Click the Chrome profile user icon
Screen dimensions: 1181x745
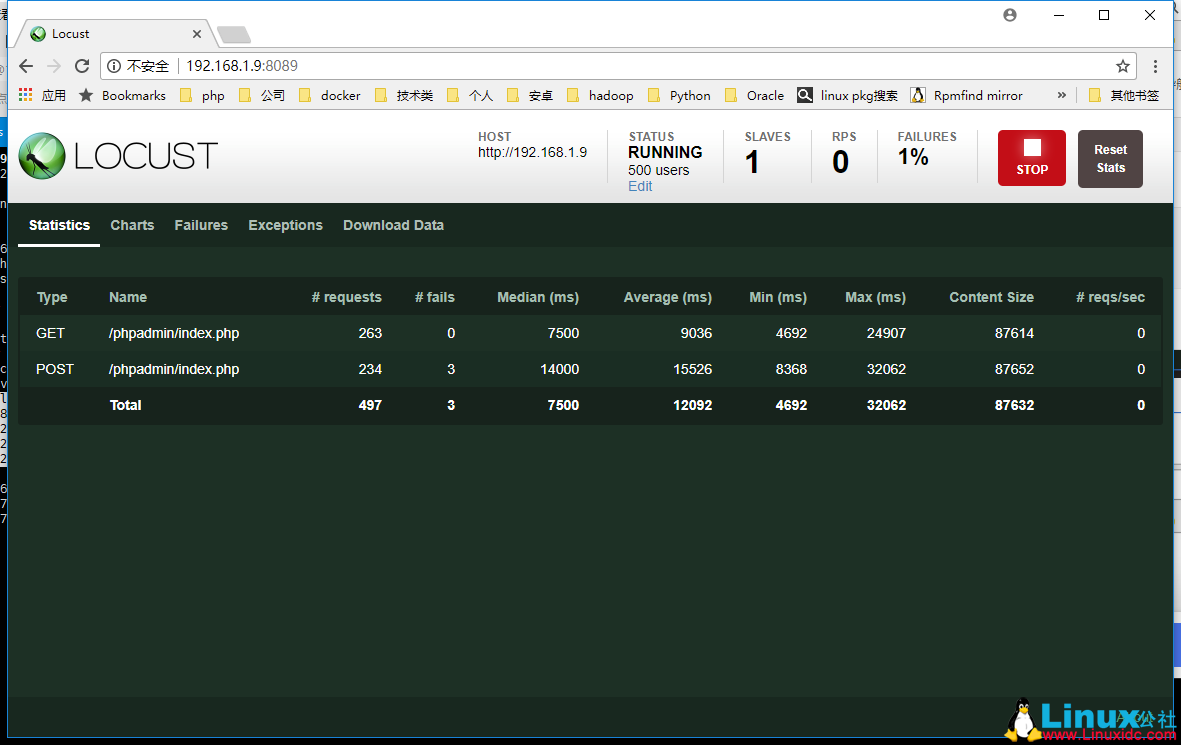[1010, 15]
